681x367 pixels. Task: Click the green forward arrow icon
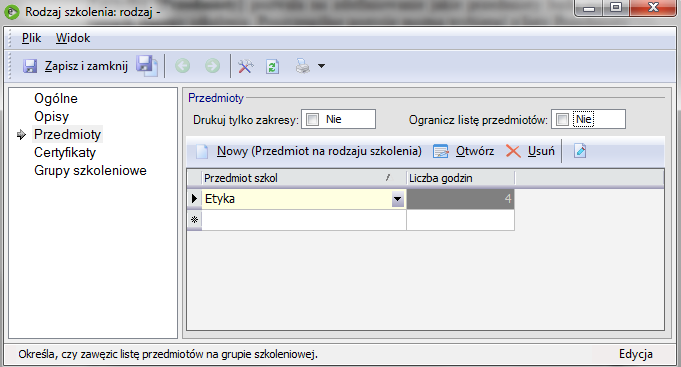point(212,66)
